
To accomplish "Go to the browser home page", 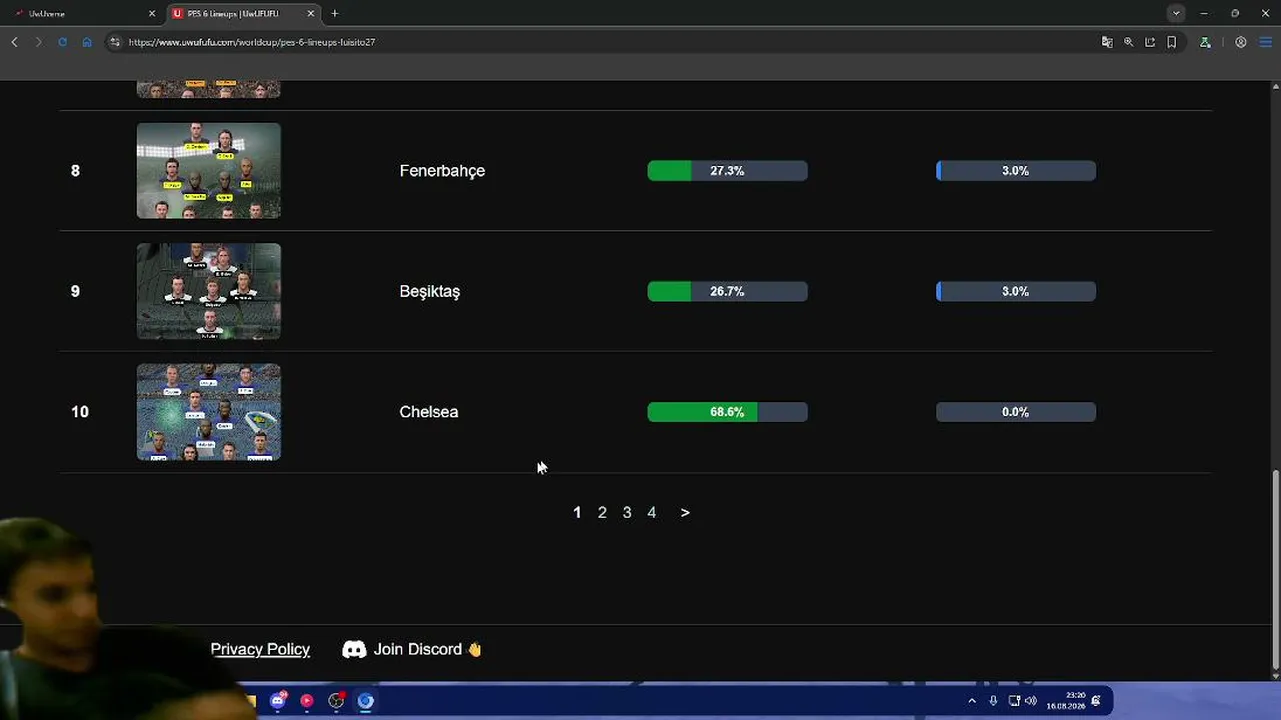I will 87,42.
